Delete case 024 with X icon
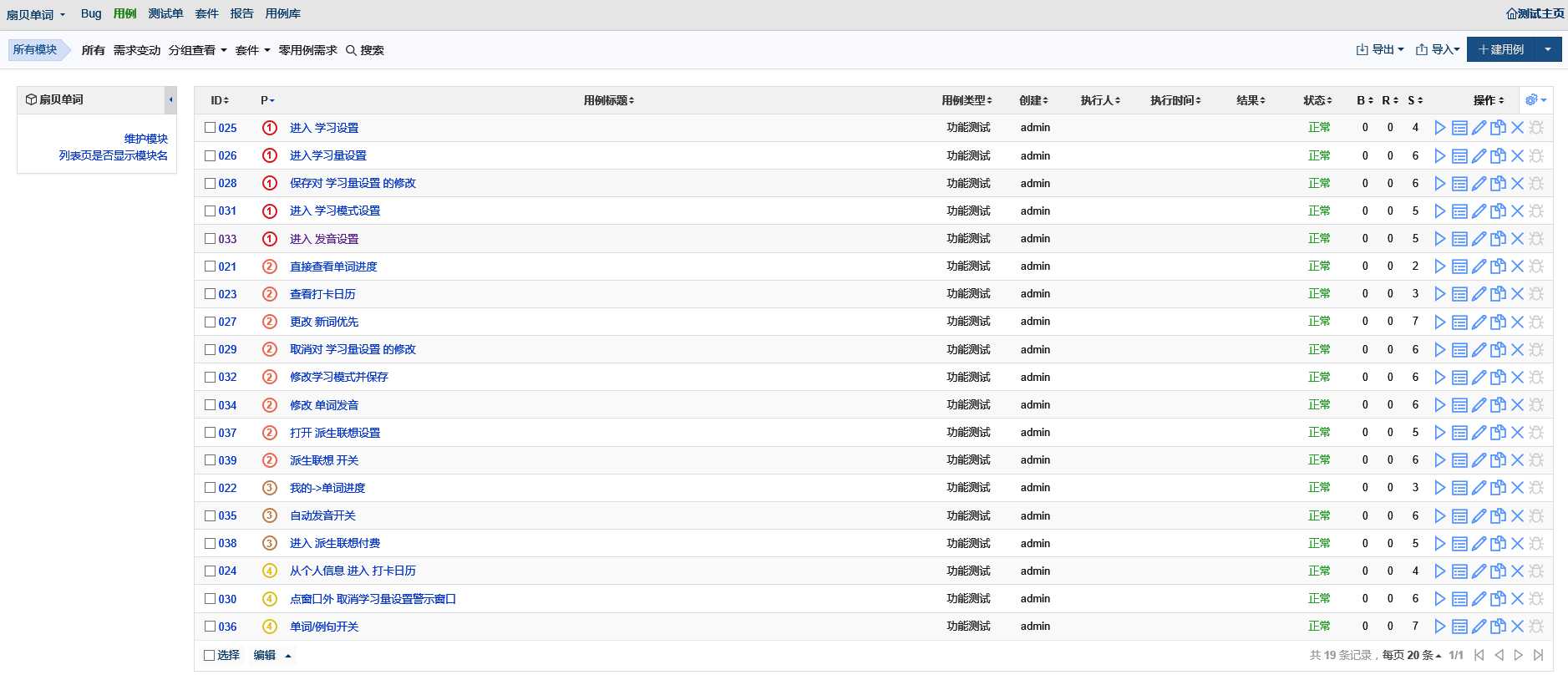Viewport: 1568px width, 675px height. (x=1517, y=571)
